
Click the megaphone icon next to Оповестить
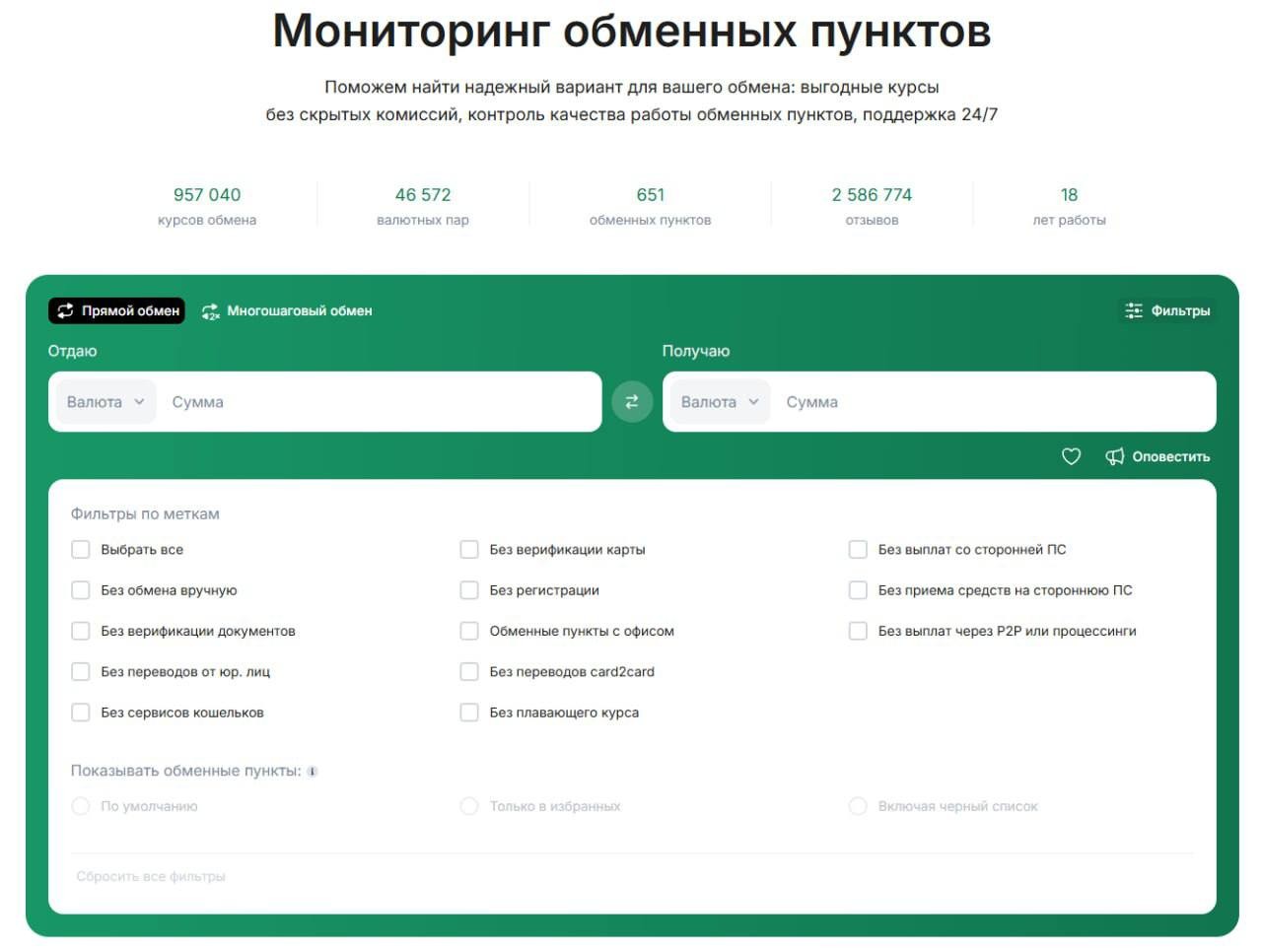[x=1115, y=456]
